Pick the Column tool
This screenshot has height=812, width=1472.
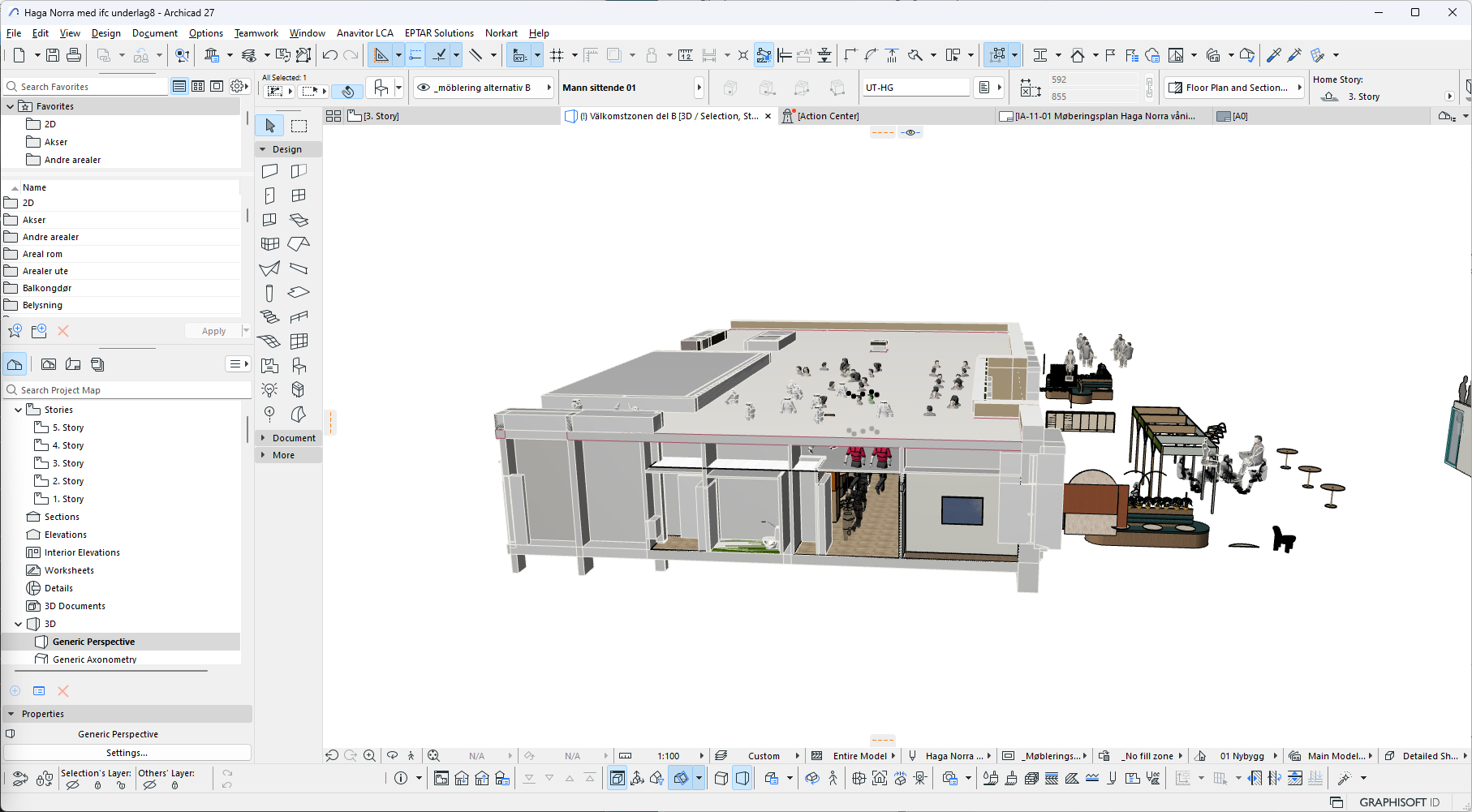[269, 293]
